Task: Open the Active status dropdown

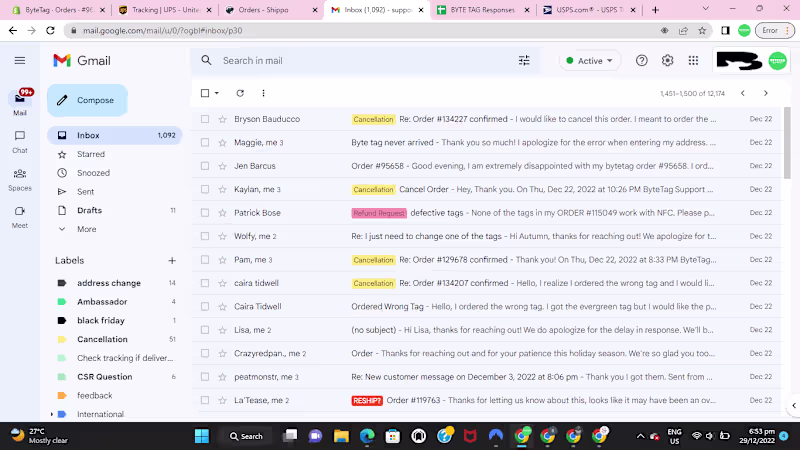Action: (590, 61)
